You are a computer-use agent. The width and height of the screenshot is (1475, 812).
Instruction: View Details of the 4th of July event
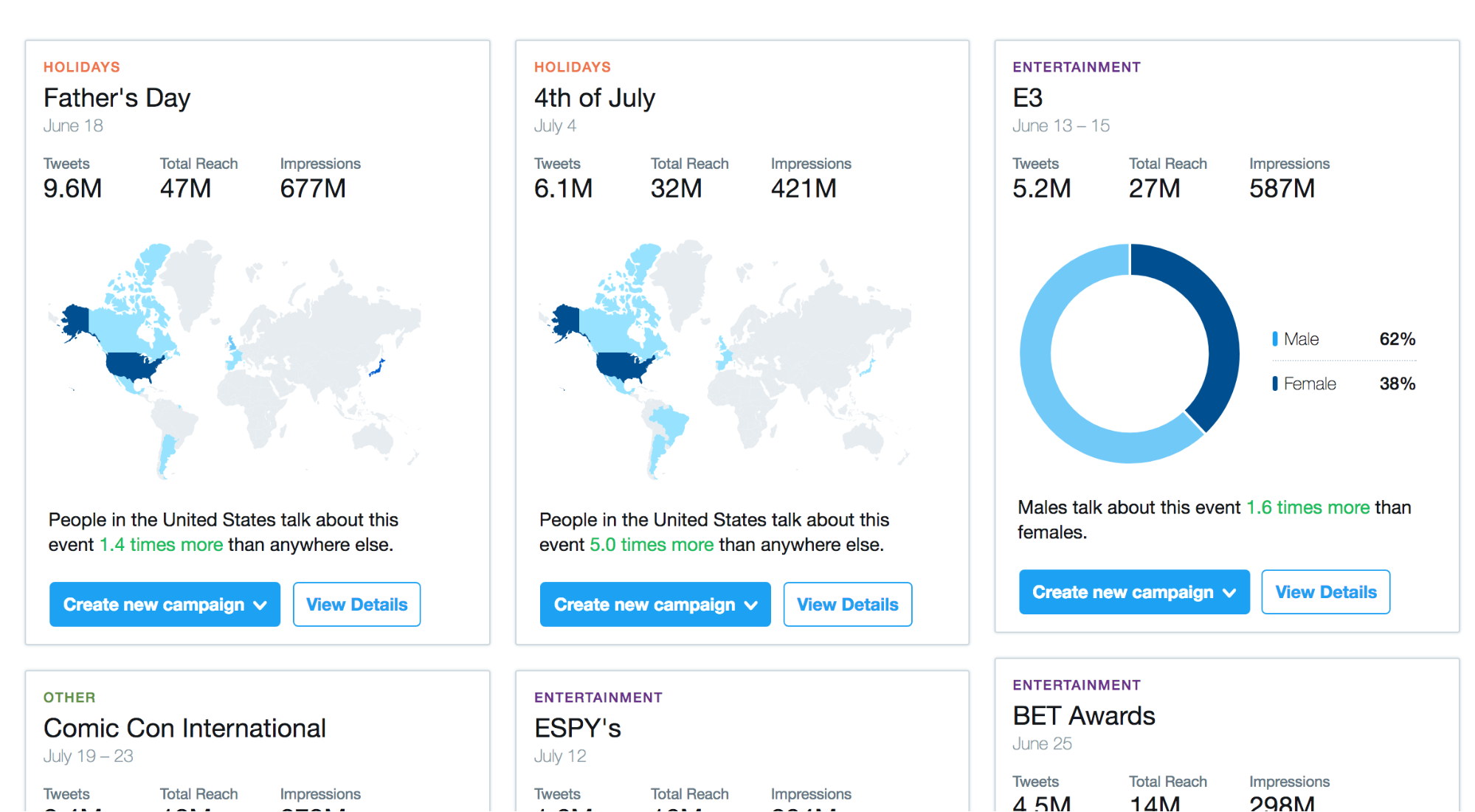tap(847, 604)
